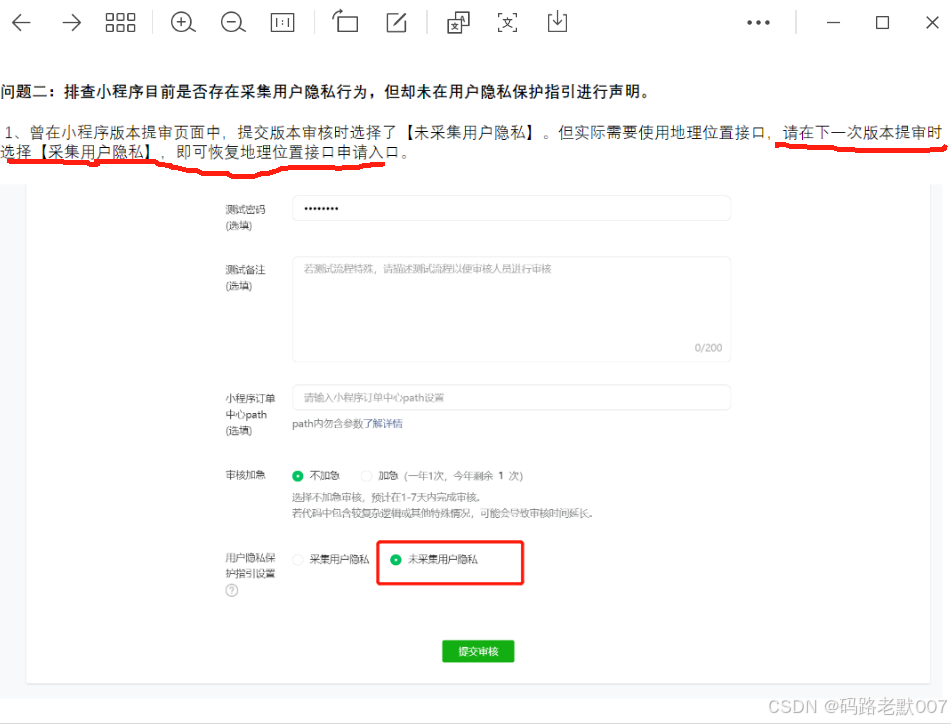Choose the 采集用户隐私 option
Image resolution: width=951 pixels, height=724 pixels.
[x=298, y=561]
